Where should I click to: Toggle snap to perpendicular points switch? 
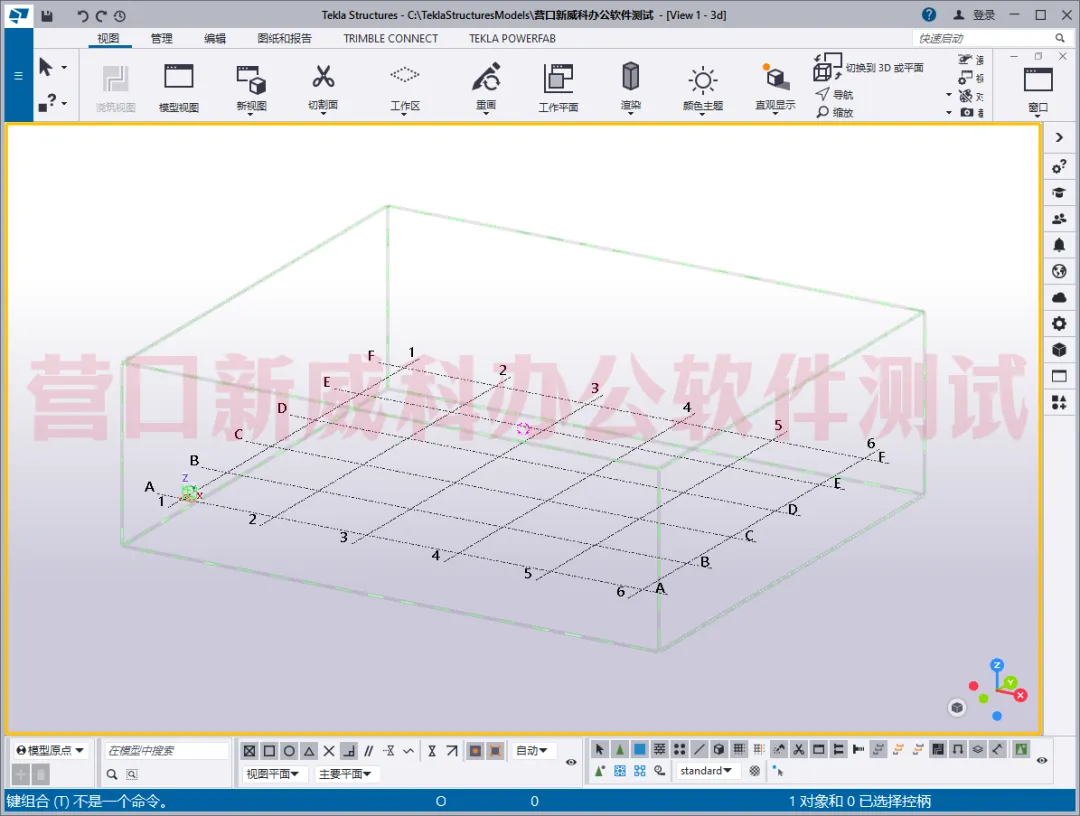(349, 751)
